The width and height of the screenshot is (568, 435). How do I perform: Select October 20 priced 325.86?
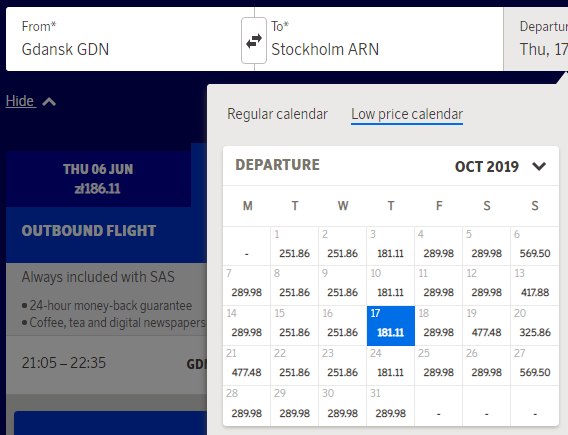tap(535, 326)
